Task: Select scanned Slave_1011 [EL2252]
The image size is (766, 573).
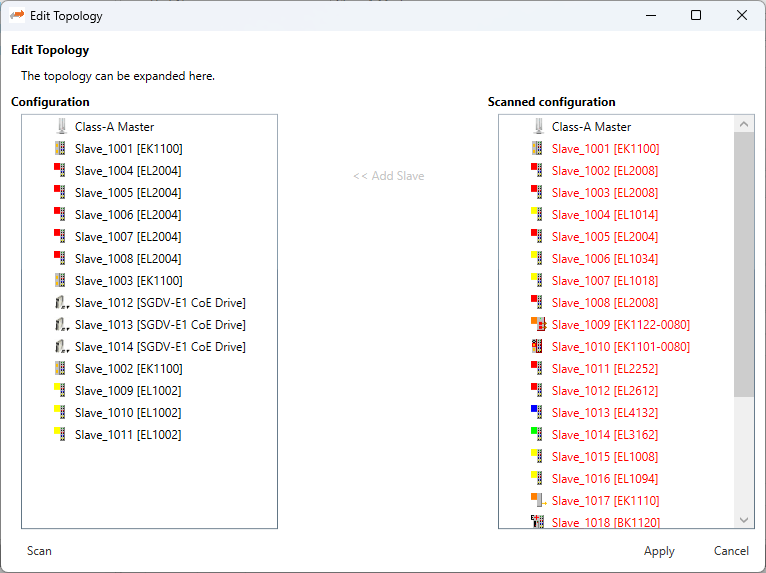Action: pos(604,369)
